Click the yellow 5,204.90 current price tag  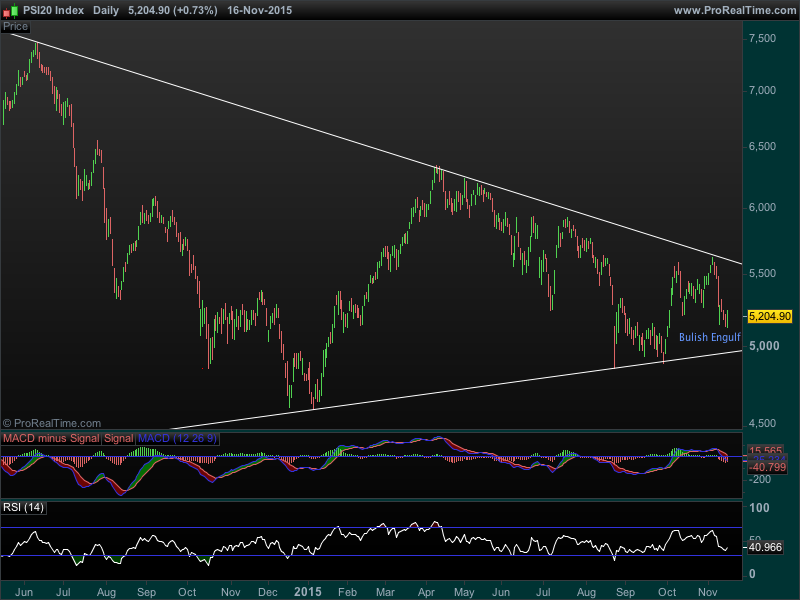[x=769, y=316]
